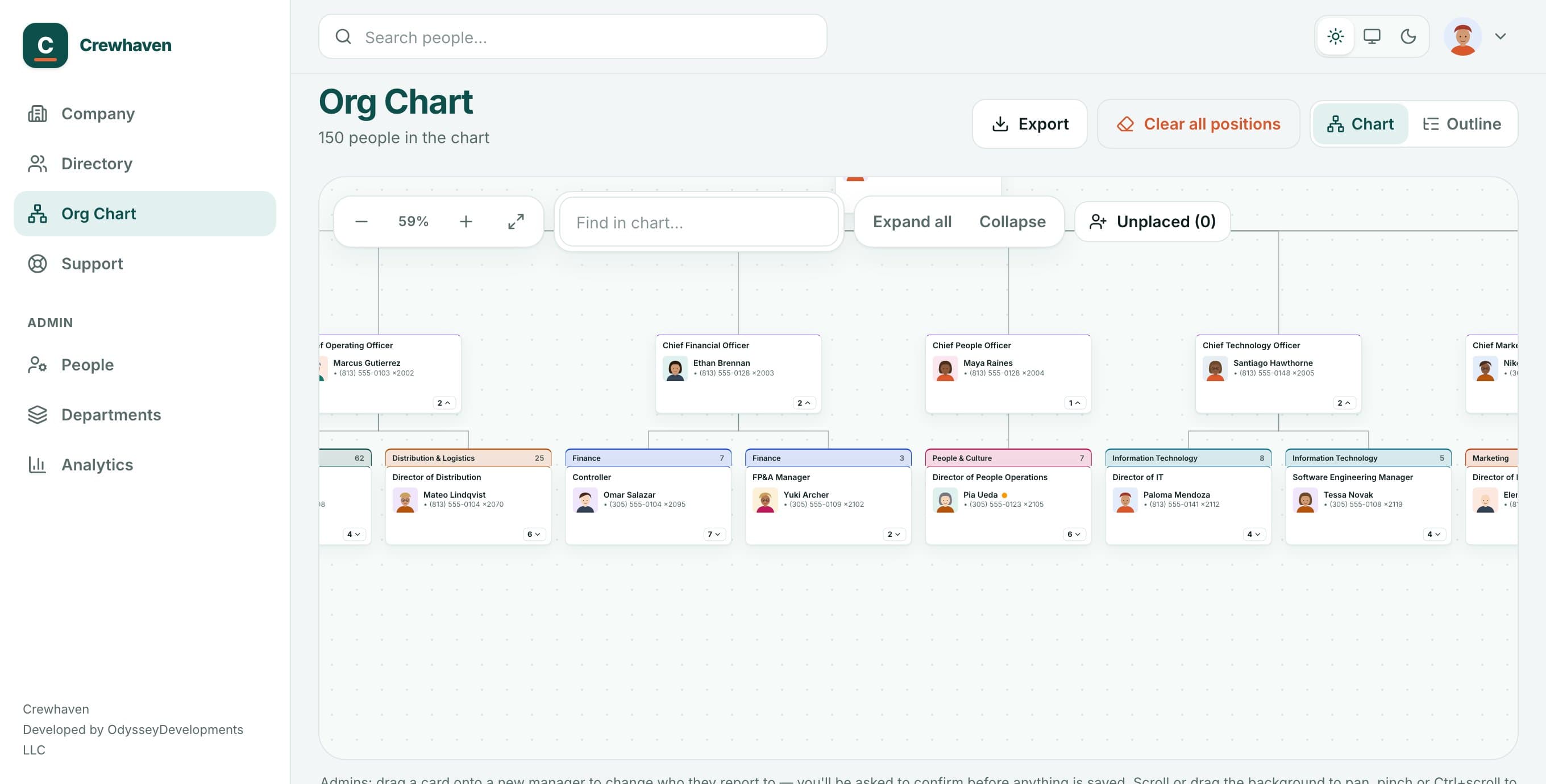Click the Find in chart field

(x=699, y=222)
